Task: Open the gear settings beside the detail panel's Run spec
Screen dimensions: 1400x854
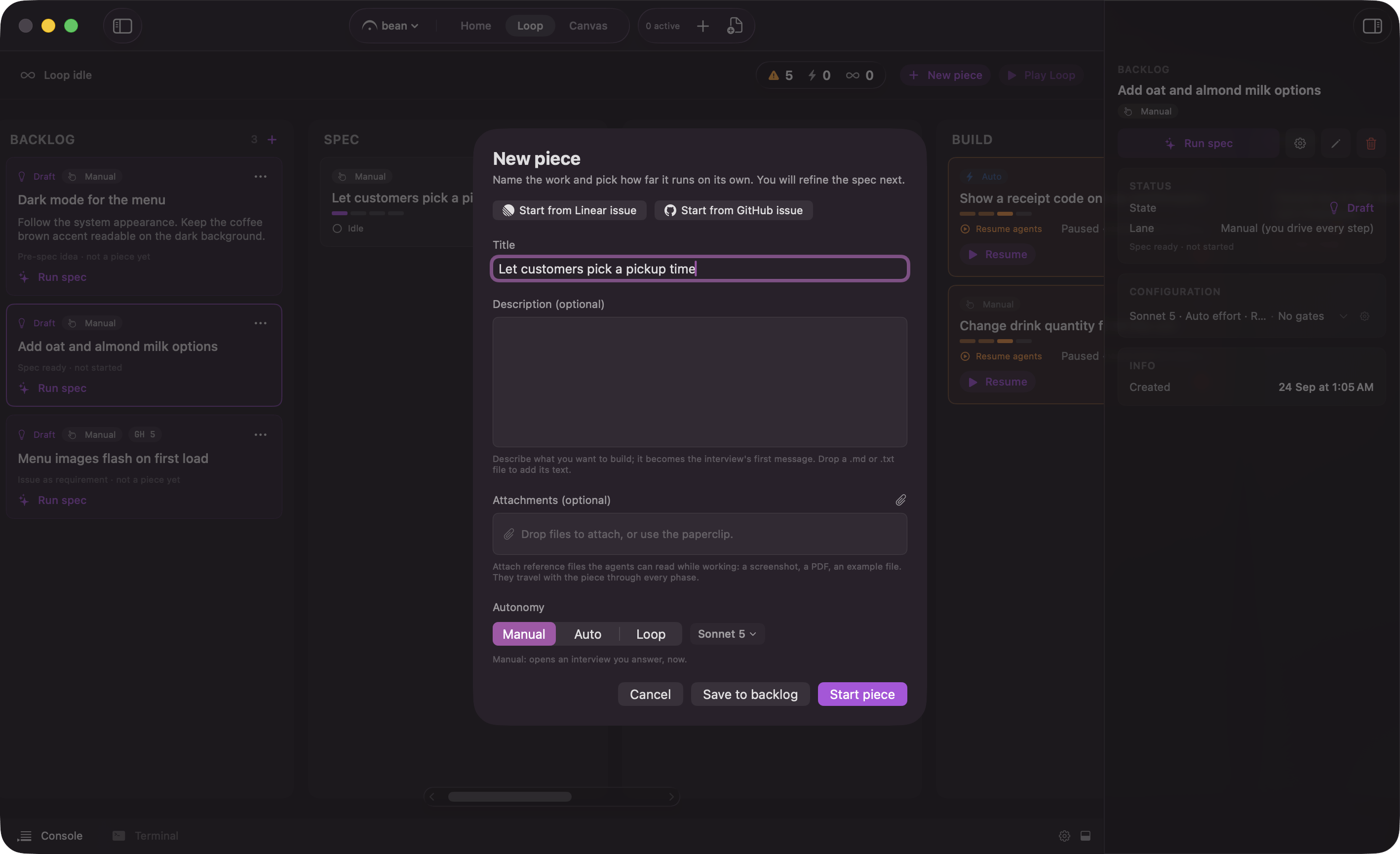Action: (1300, 143)
